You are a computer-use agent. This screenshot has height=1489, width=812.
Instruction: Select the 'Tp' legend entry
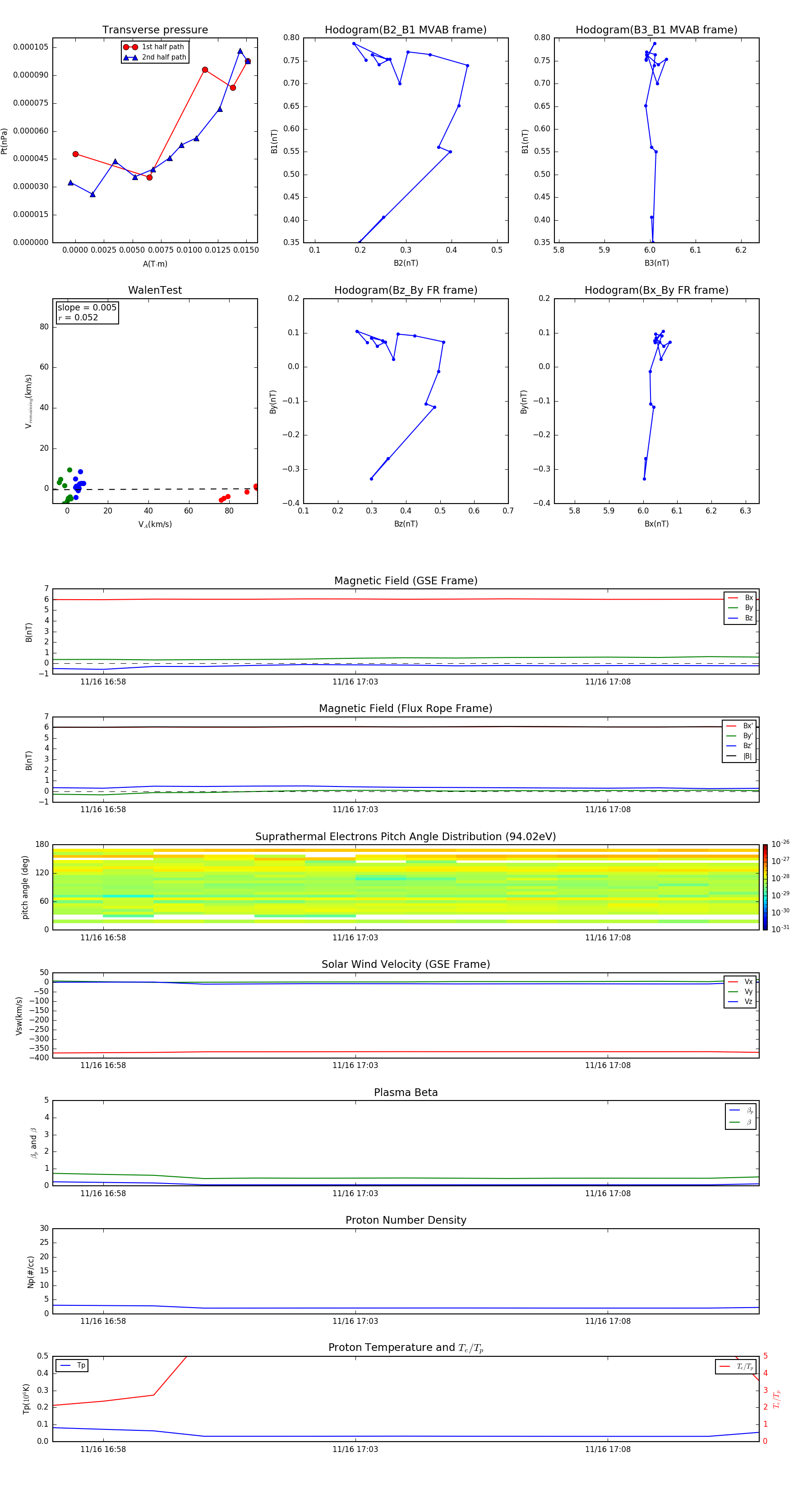tap(72, 1365)
